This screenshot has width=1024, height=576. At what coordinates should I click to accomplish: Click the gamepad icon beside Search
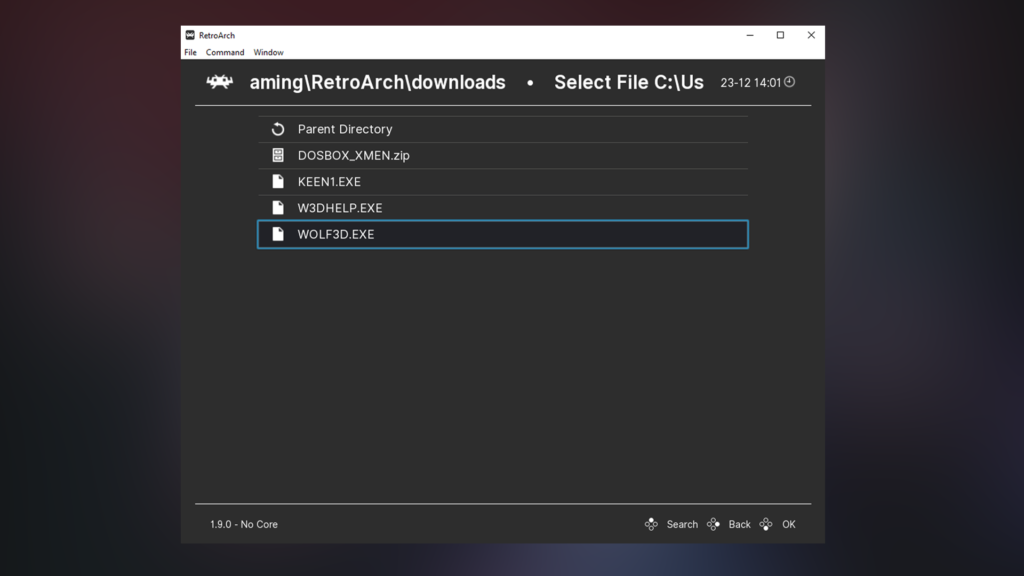[x=651, y=524]
